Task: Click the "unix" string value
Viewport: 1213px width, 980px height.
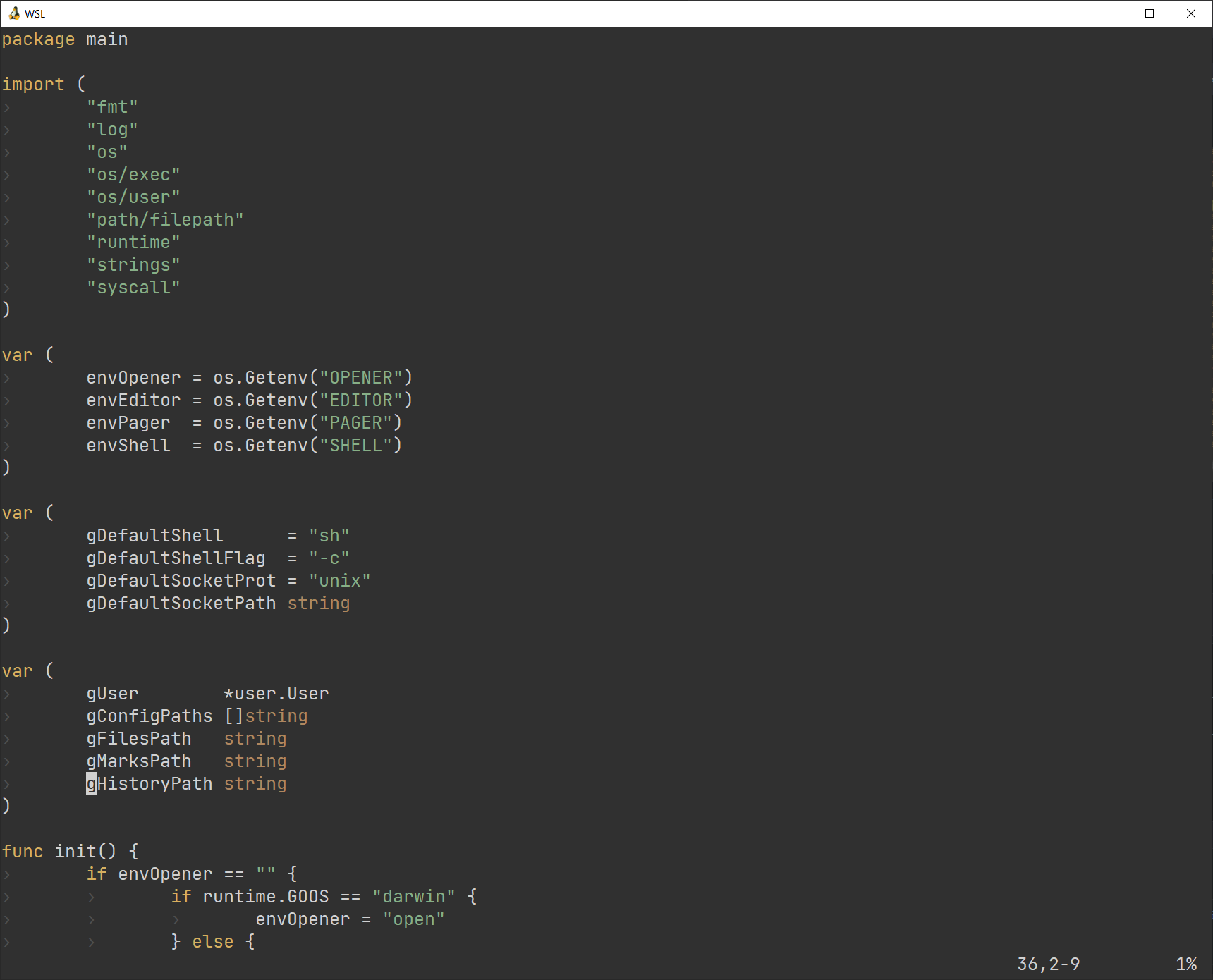Action: [340, 581]
